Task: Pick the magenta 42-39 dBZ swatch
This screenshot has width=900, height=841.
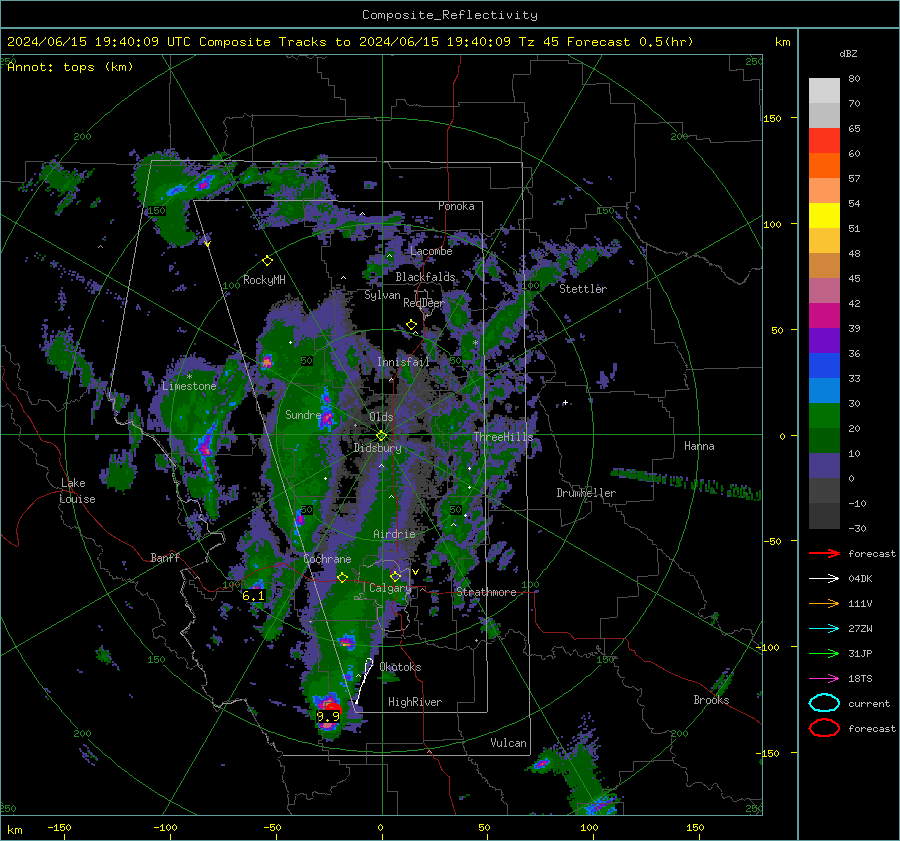Action: pyautogui.click(x=824, y=315)
